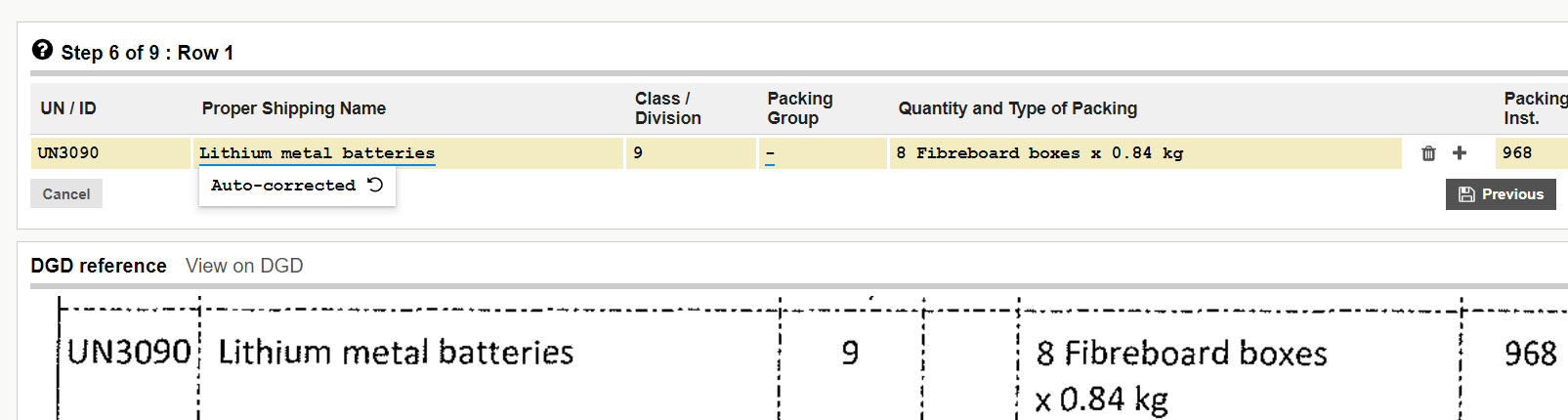This screenshot has height=420, width=1568.
Task: Edit the UN3090 input field
Action: [x=110, y=153]
